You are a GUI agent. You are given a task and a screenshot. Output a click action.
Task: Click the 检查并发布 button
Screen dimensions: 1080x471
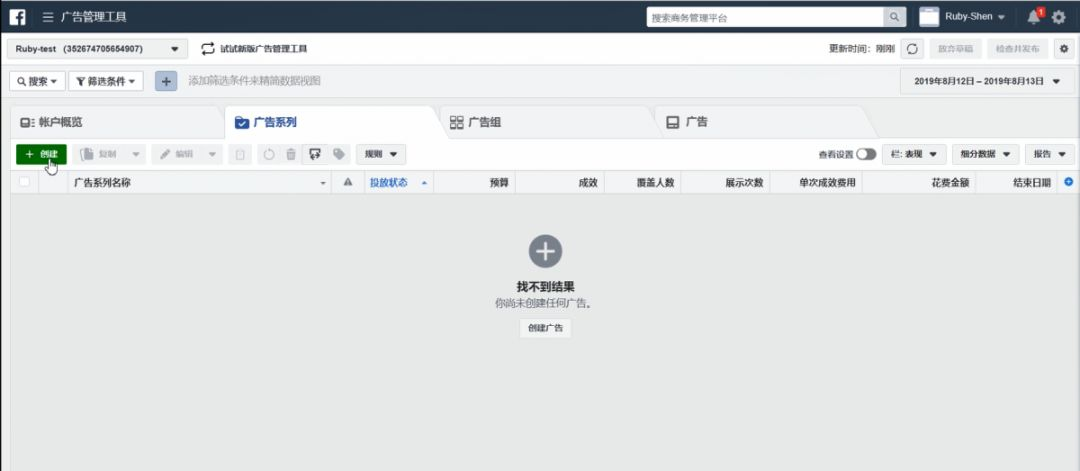click(x=1017, y=49)
